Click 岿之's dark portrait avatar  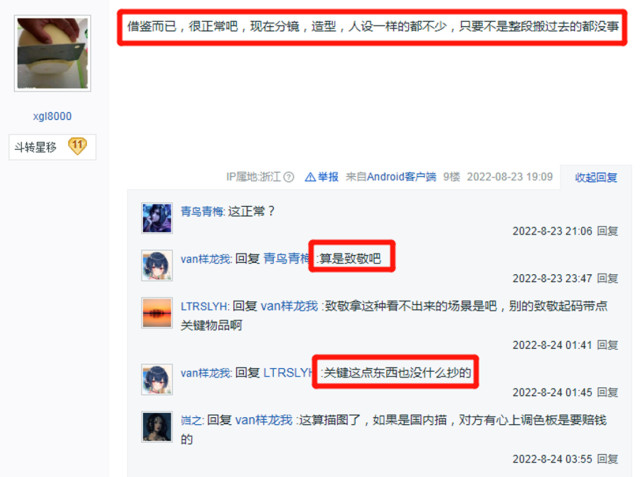[157, 427]
